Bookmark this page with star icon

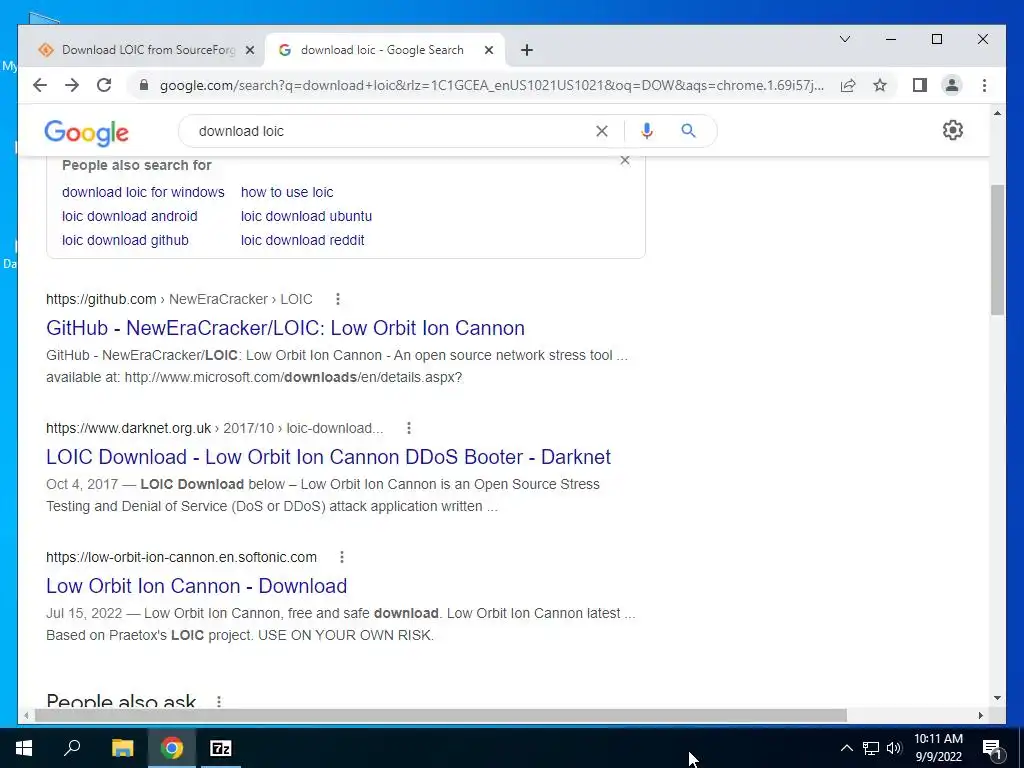[880, 86]
